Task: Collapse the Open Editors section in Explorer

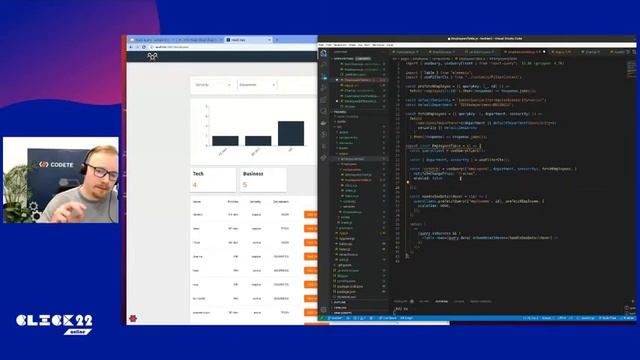Action: click(x=344, y=59)
